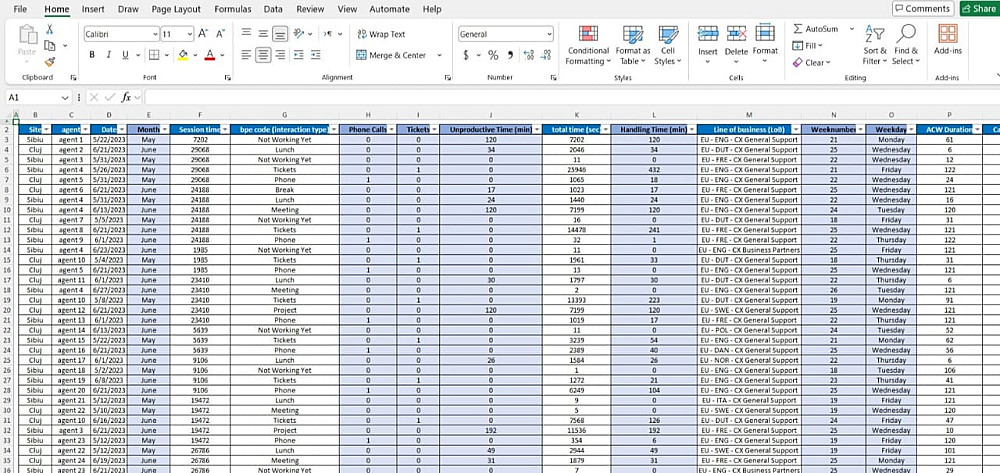Apply the red font color A
The image size is (1000, 473).
pyautogui.click(x=209, y=55)
